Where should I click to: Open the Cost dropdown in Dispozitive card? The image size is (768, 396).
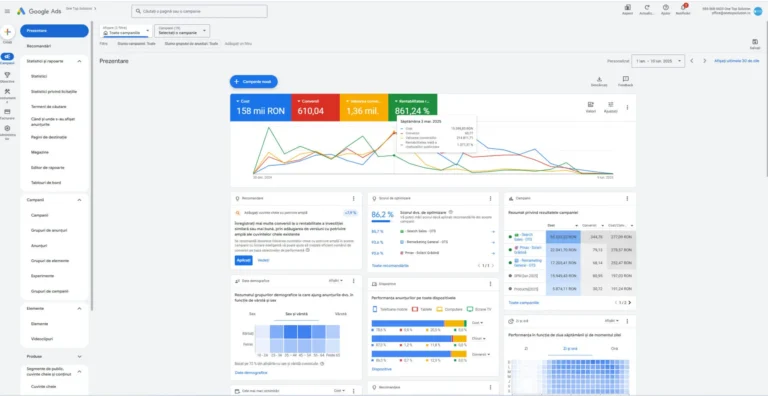[478, 323]
